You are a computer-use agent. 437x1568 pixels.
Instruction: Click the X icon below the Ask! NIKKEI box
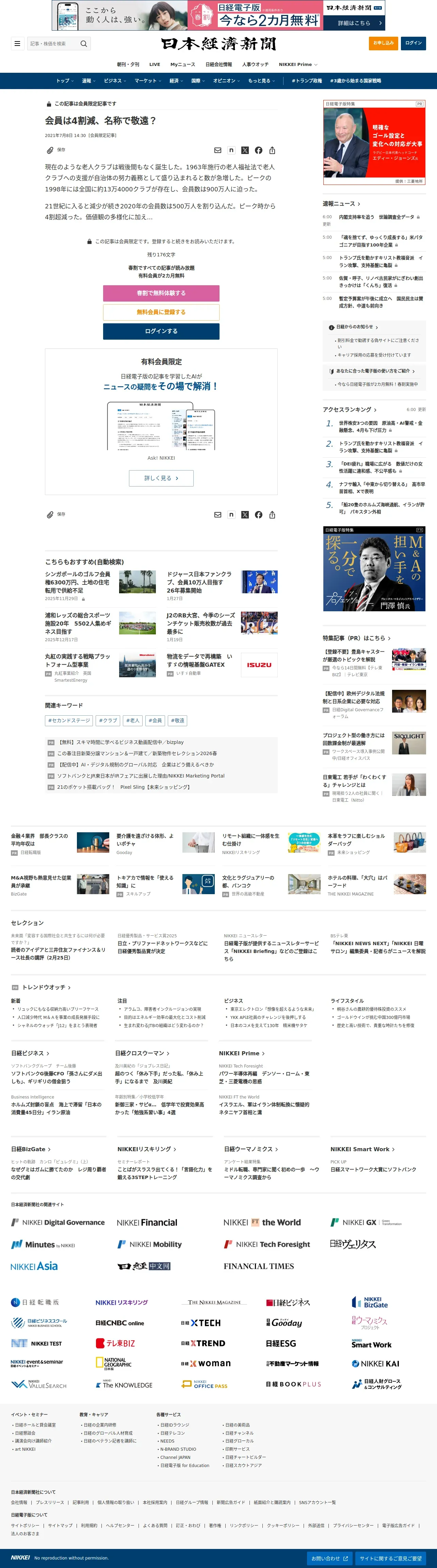[x=245, y=514]
